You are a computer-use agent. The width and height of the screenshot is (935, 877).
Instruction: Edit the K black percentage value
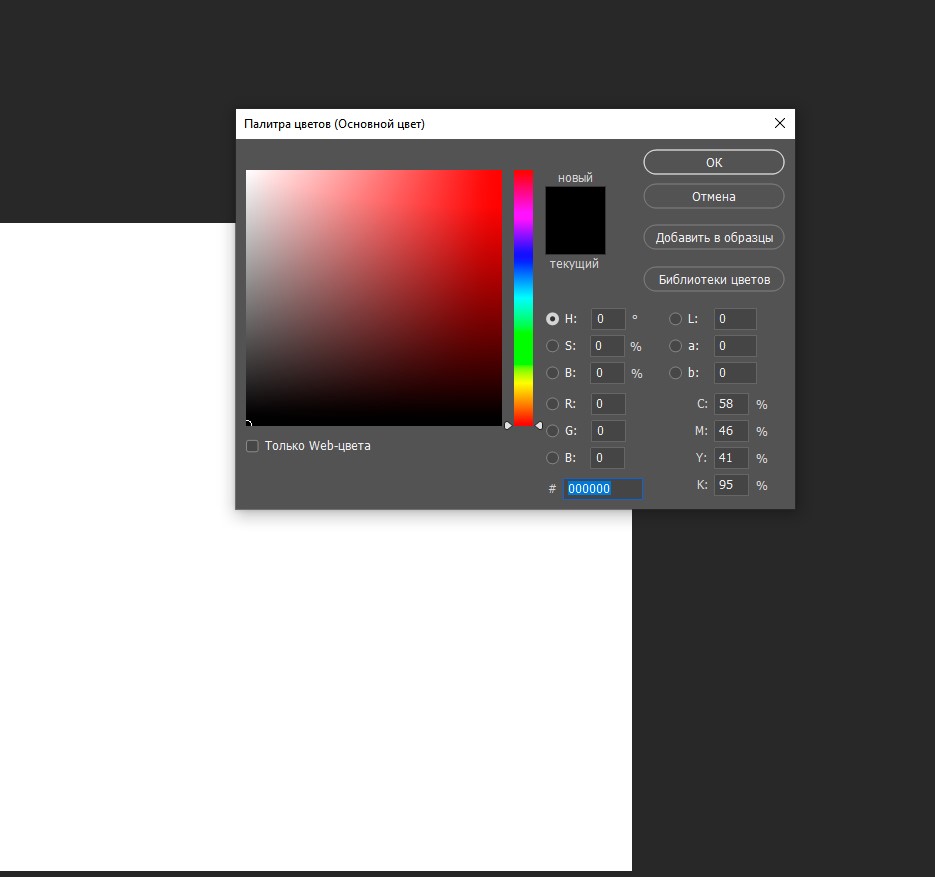coord(730,484)
